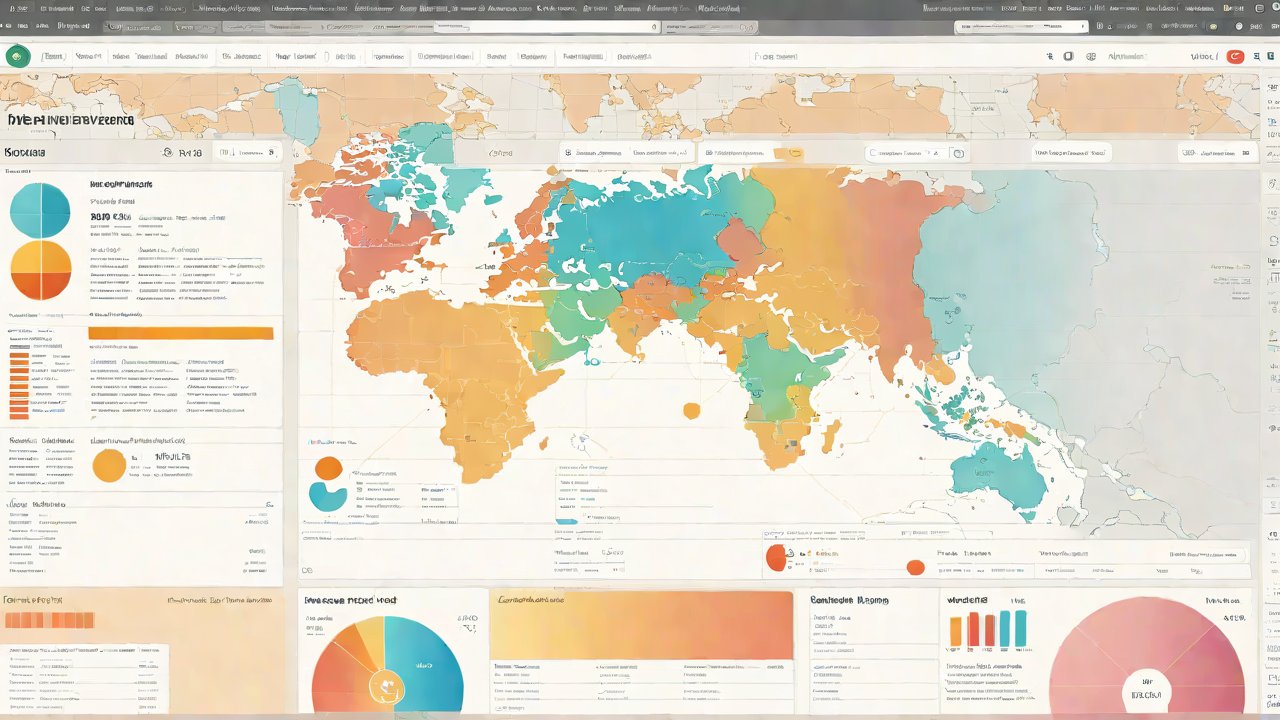The width and height of the screenshot is (1280, 720).
Task: Click the teal bar in the small bar chart
Action: click(x=1020, y=629)
